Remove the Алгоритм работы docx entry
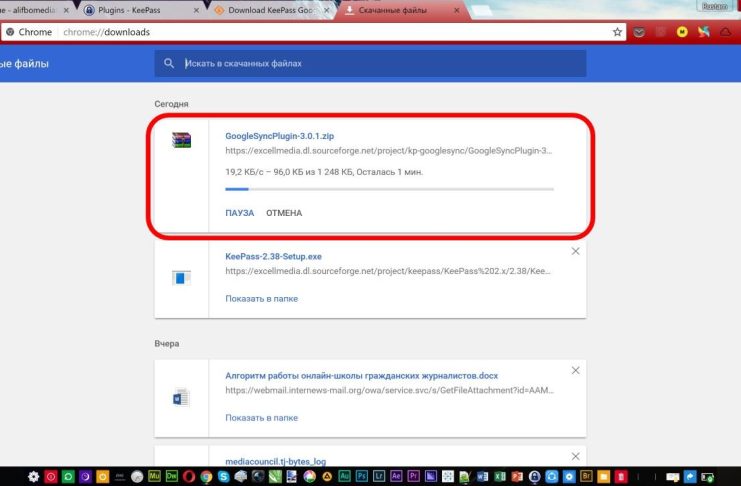Image resolution: width=741 pixels, height=486 pixels. [x=575, y=371]
